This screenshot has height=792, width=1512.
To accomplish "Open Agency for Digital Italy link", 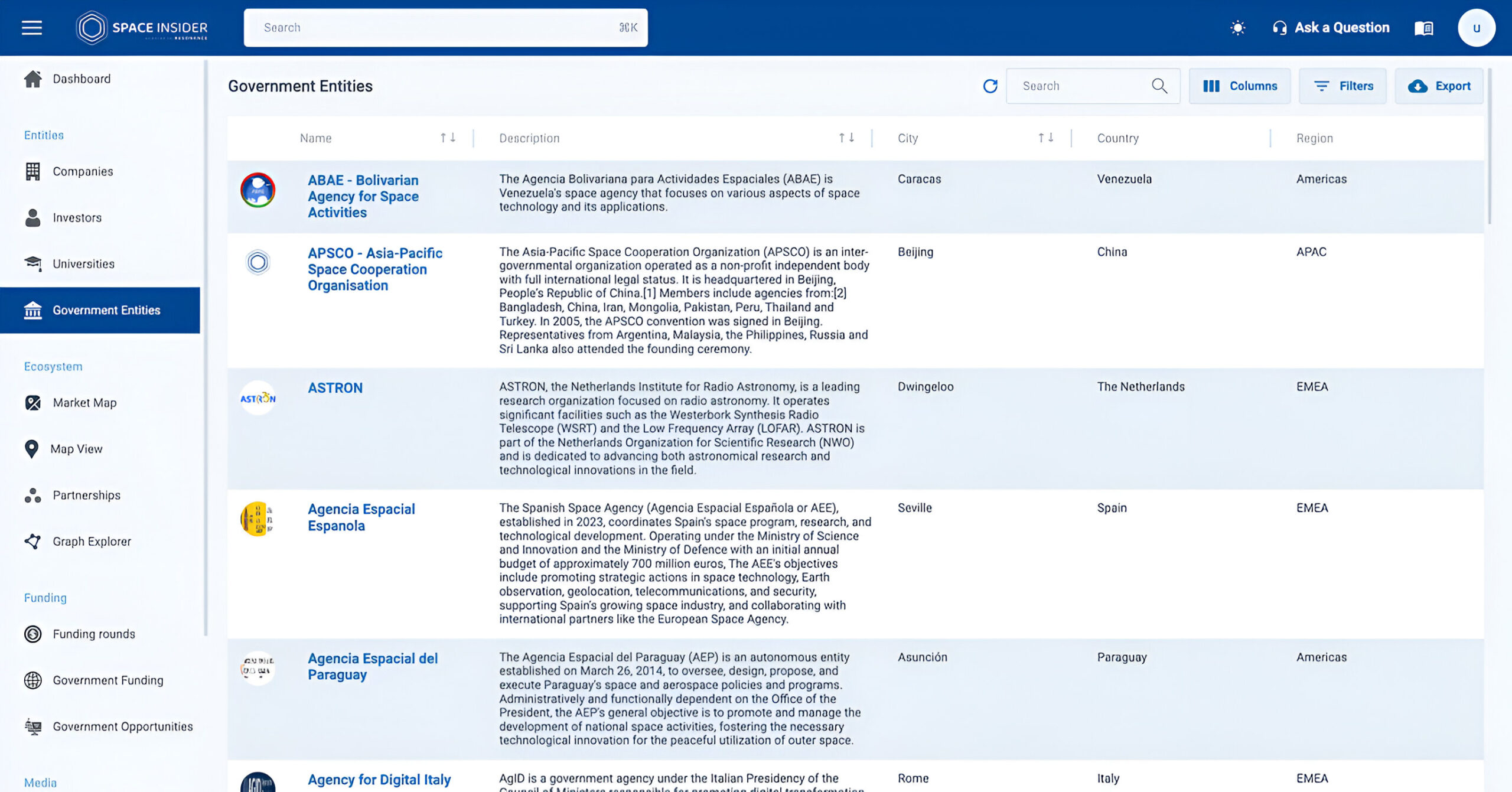I will pyautogui.click(x=379, y=780).
